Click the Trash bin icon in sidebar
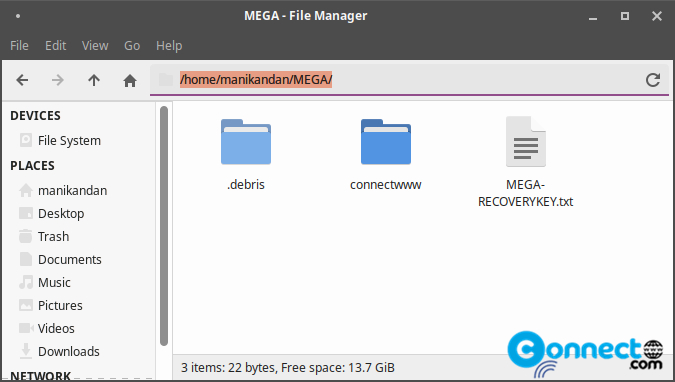Image resolution: width=675 pixels, height=382 pixels. pyautogui.click(x=26, y=236)
